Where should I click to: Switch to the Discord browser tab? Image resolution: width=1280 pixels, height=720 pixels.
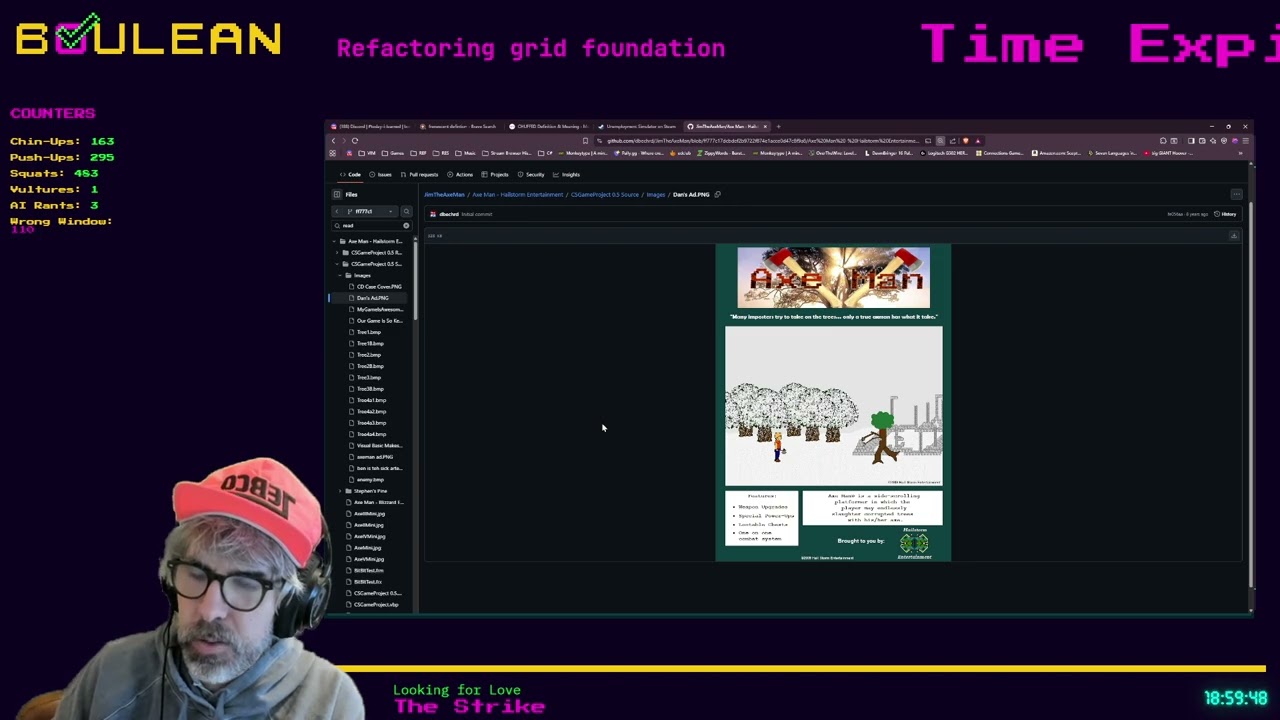(370, 127)
